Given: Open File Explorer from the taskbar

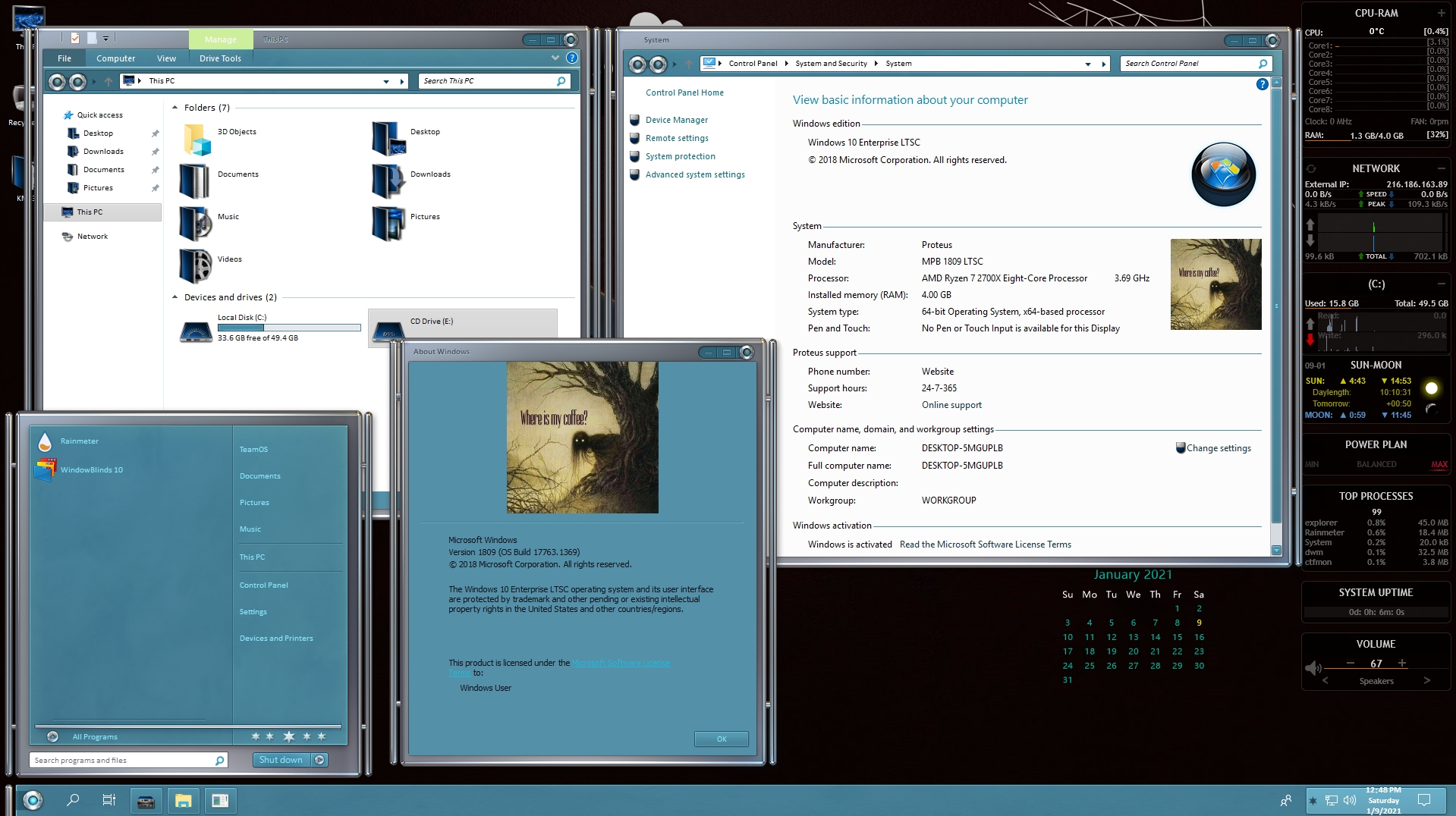Looking at the screenshot, I should click(183, 800).
